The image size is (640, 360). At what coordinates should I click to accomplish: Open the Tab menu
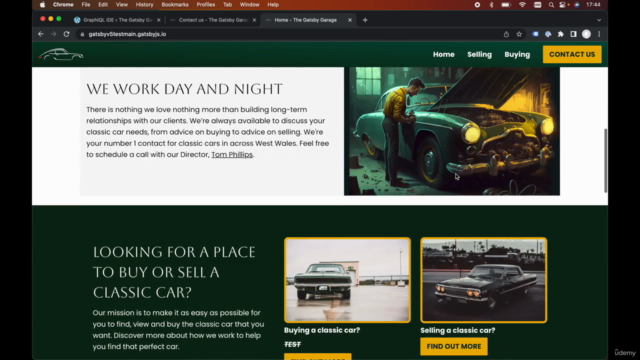click(227, 5)
